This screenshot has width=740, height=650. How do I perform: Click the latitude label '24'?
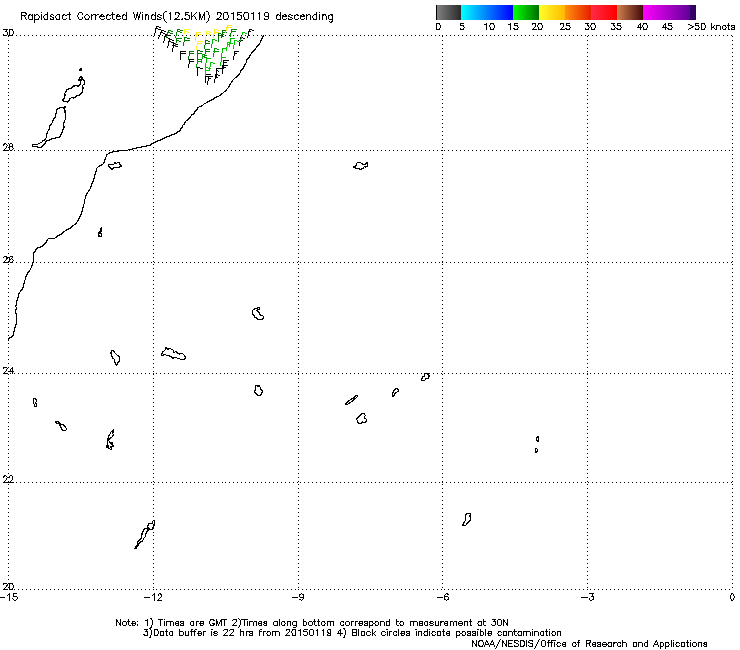pyautogui.click(x=8, y=371)
